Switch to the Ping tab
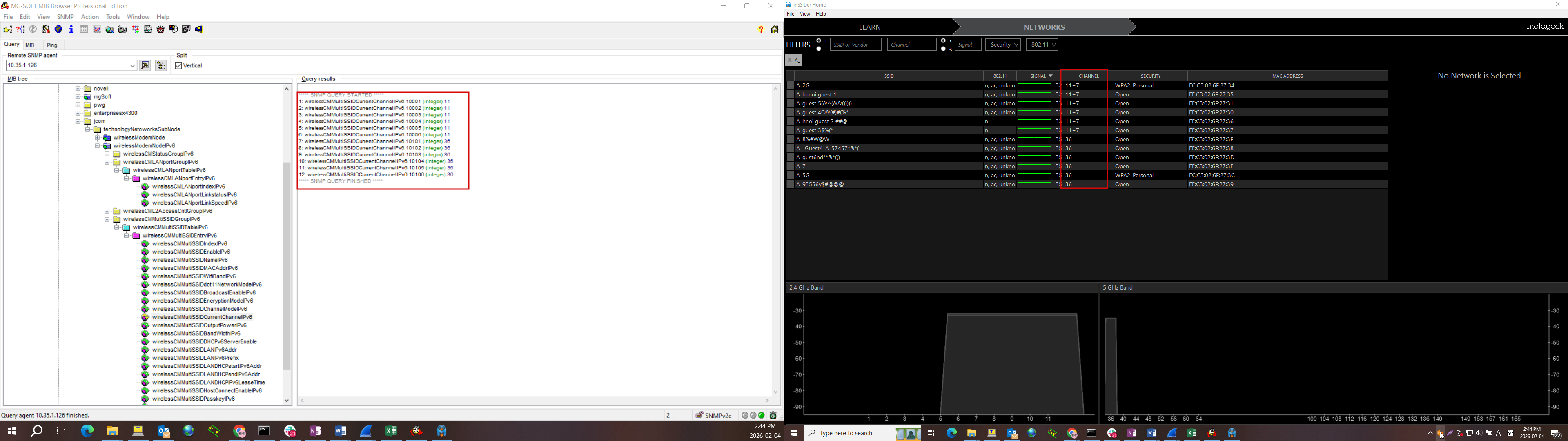The width and height of the screenshot is (1568, 441). coord(52,45)
